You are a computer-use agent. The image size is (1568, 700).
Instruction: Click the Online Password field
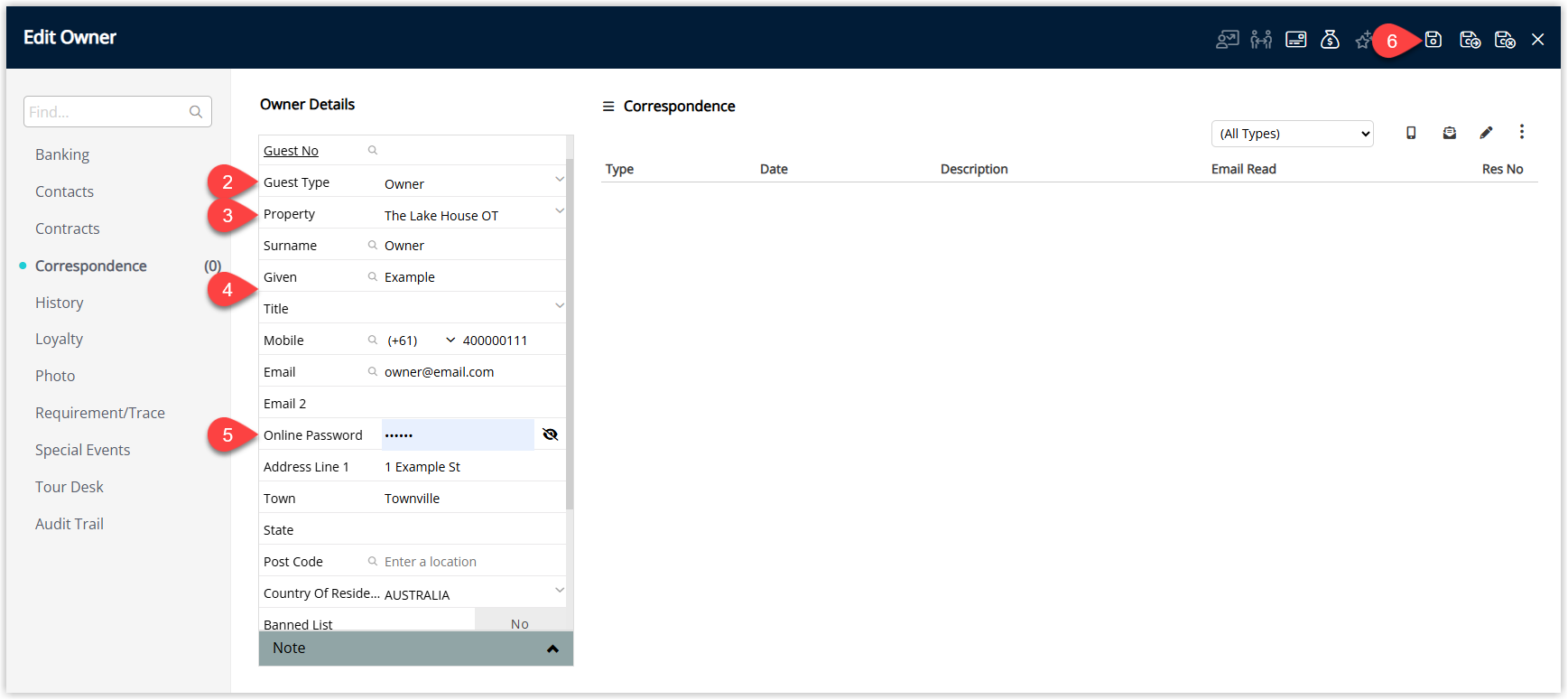pos(458,434)
